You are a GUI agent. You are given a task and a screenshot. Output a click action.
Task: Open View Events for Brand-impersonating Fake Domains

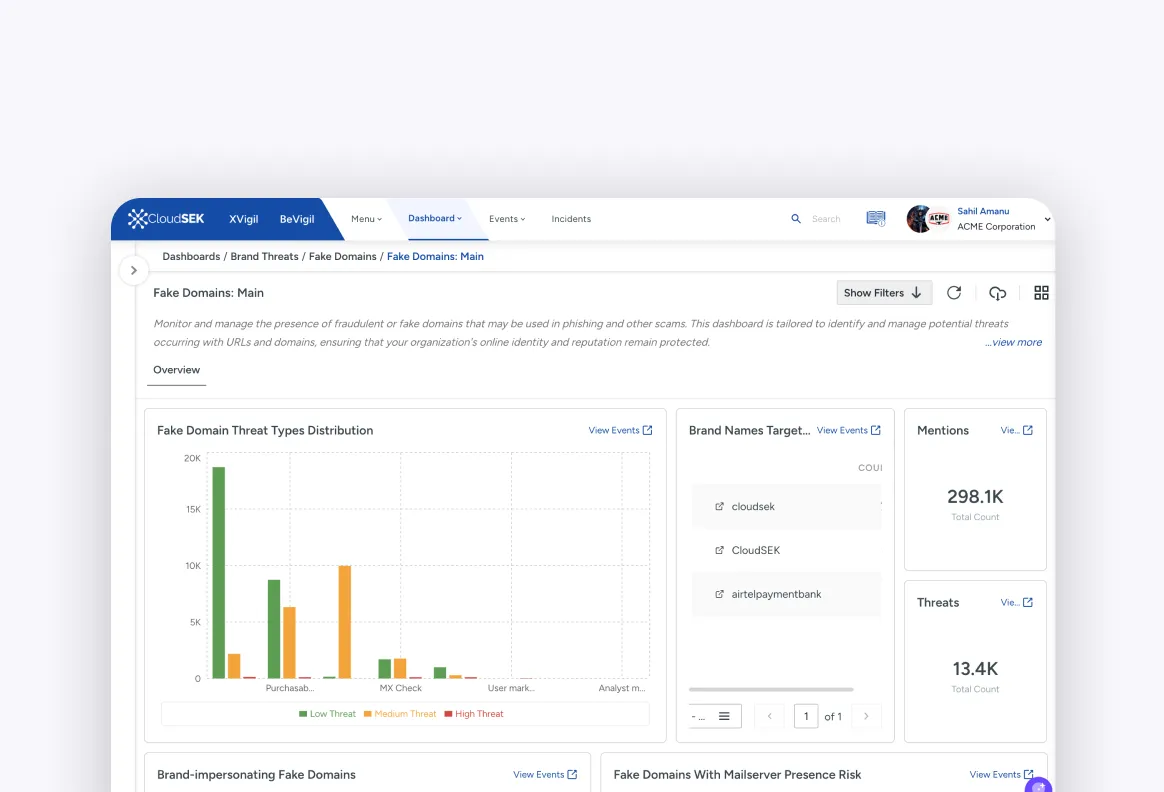[545, 774]
